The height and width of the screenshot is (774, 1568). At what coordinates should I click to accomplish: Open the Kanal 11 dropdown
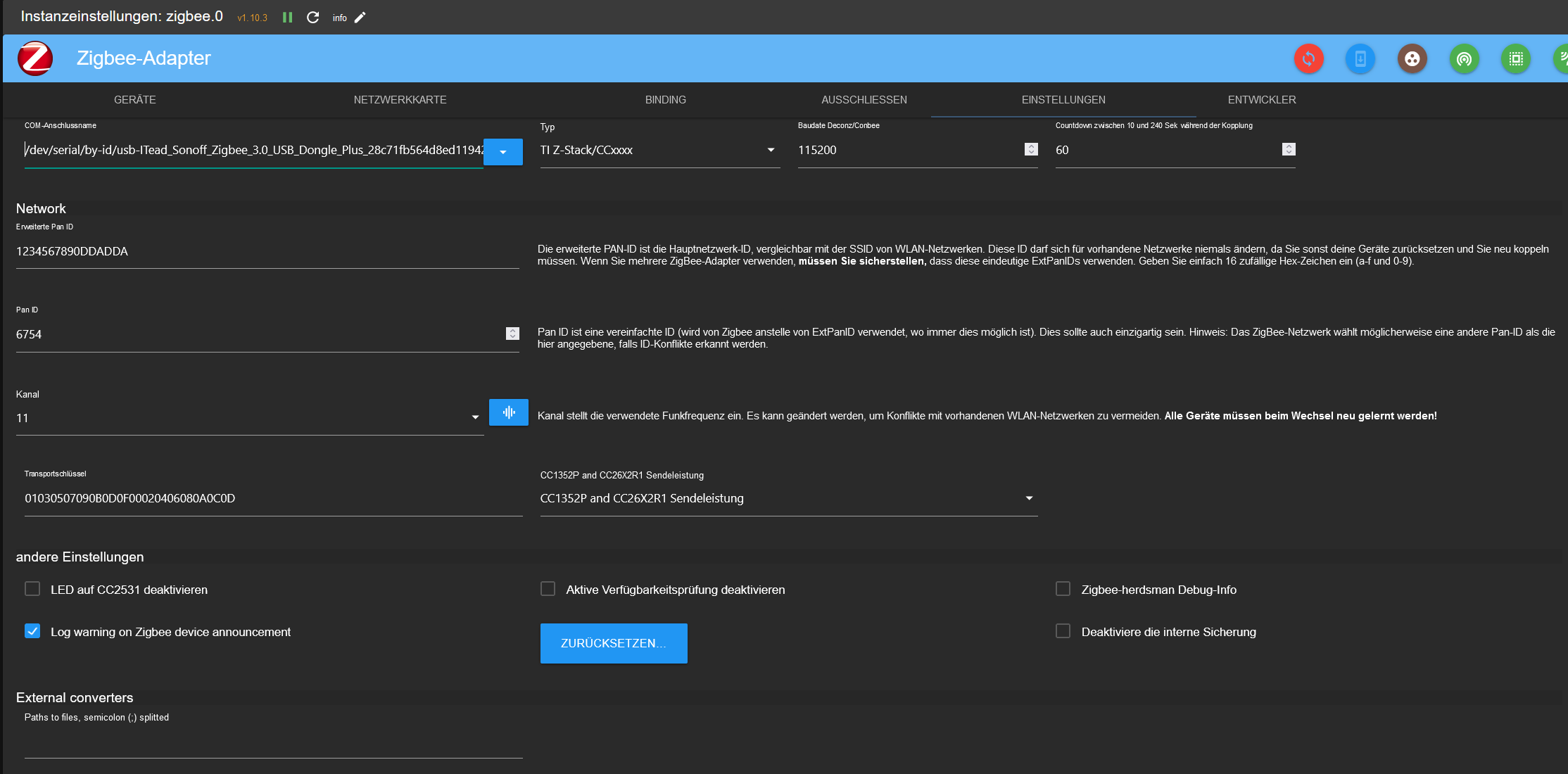tap(475, 417)
